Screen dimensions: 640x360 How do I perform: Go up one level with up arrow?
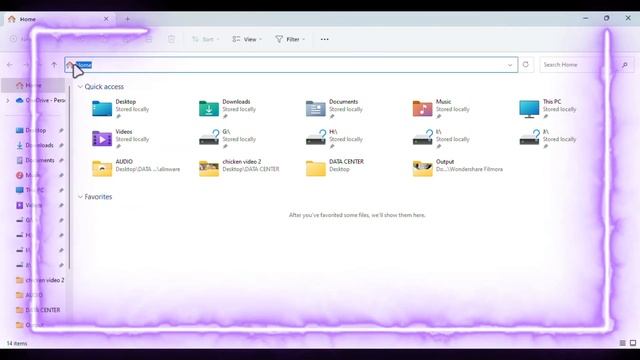click(x=54, y=64)
